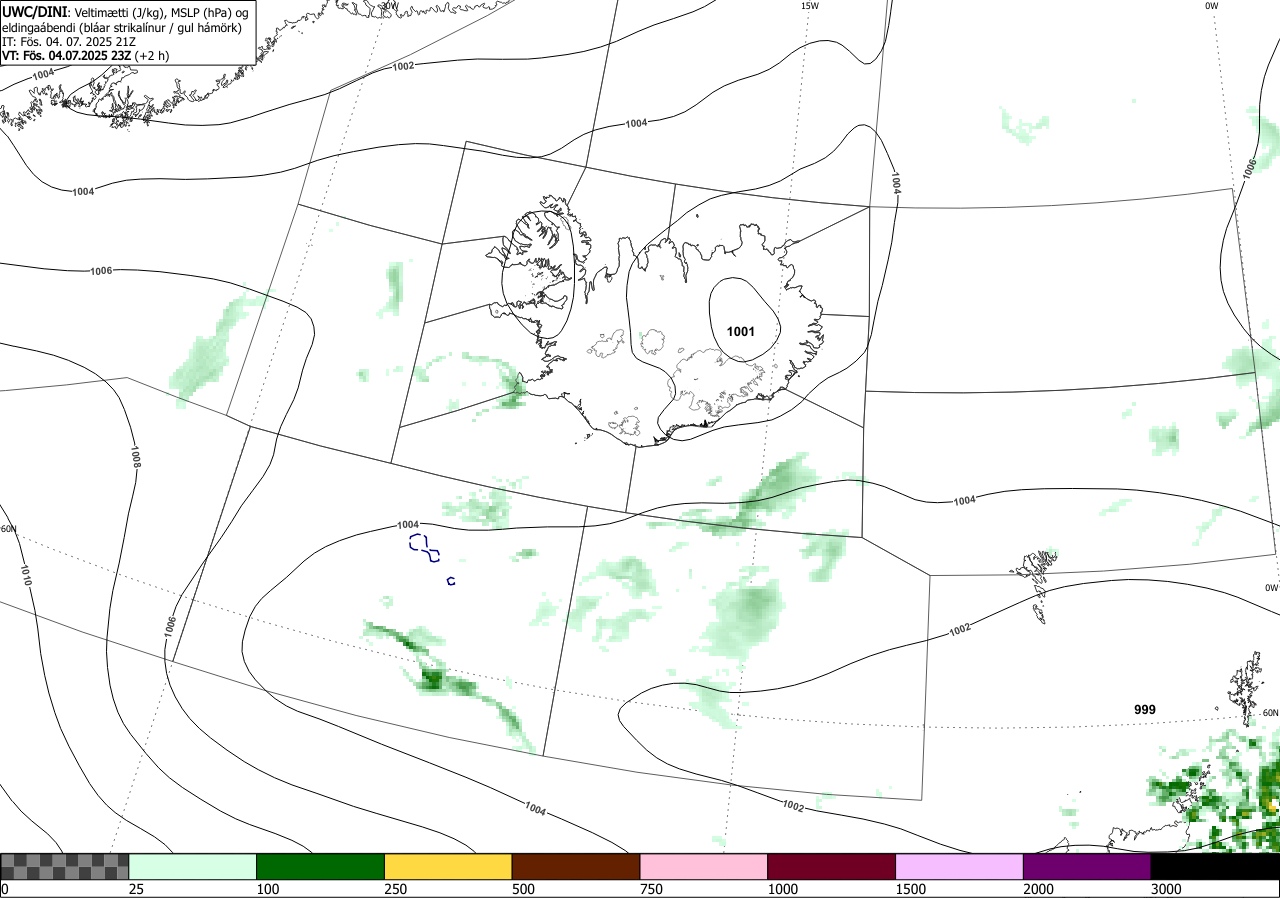This screenshot has height=898, width=1280.
Task: Click the text 'eldingaábendi' in the header box
Action: click(x=38, y=27)
